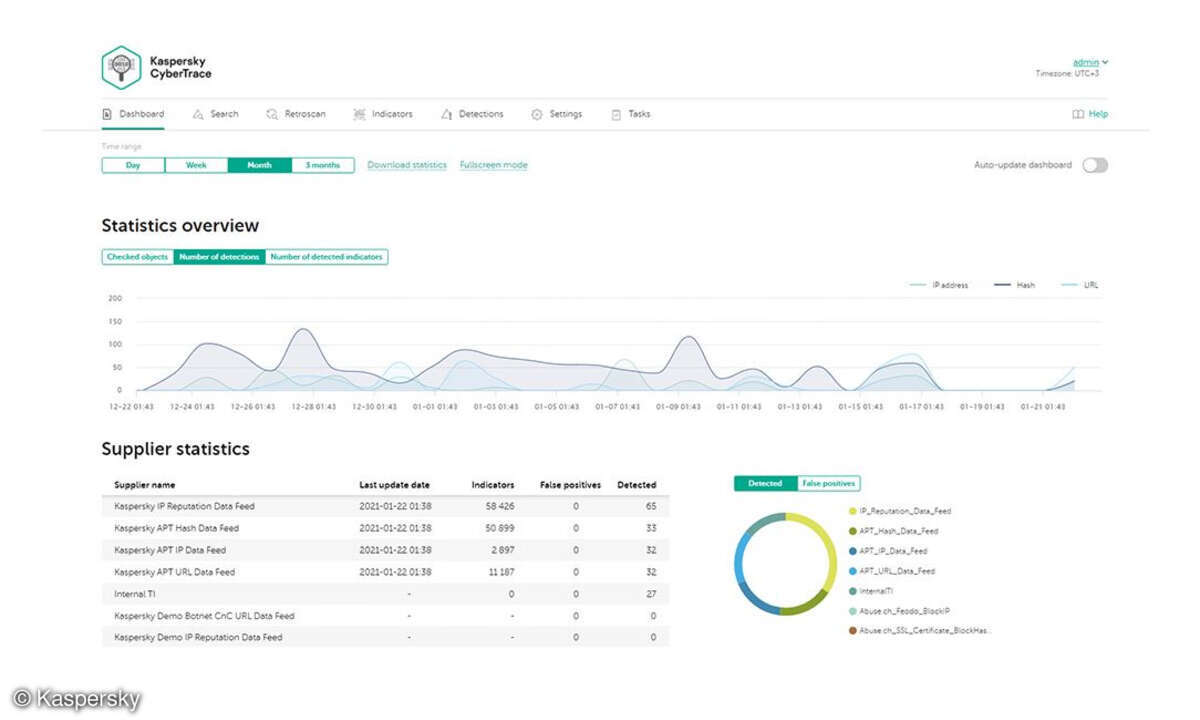Image resolution: width=1200 pixels, height=720 pixels.
Task: Click the Retroscan icon
Action: coord(272,114)
